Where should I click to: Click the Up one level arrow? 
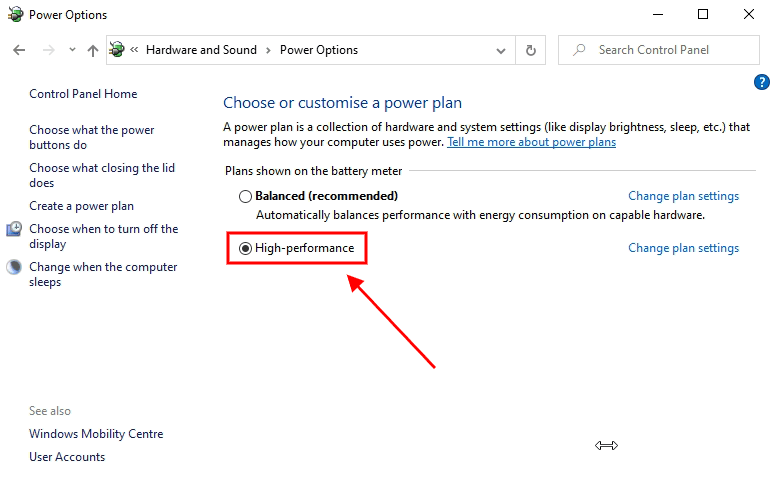click(93, 50)
